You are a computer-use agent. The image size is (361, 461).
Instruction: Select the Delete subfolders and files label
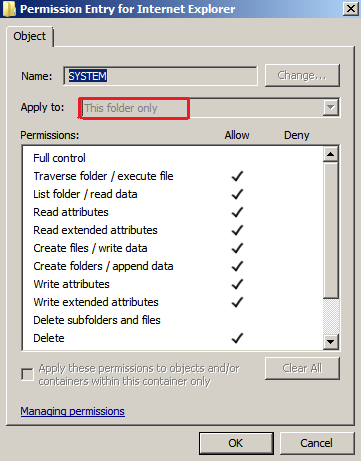(97, 320)
